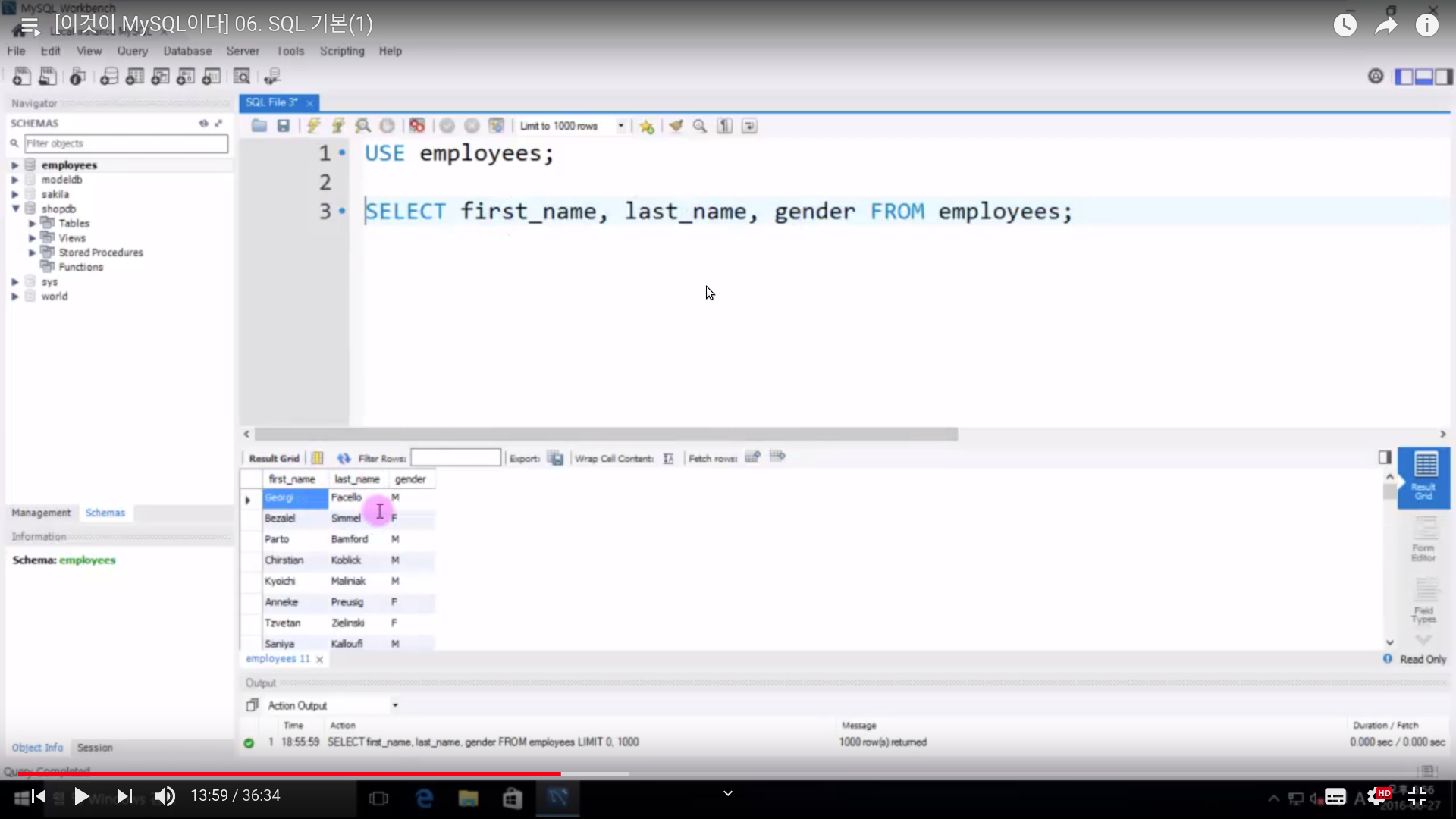Open the Server menu
Image resolution: width=1456 pixels, height=819 pixels.
pos(243,51)
